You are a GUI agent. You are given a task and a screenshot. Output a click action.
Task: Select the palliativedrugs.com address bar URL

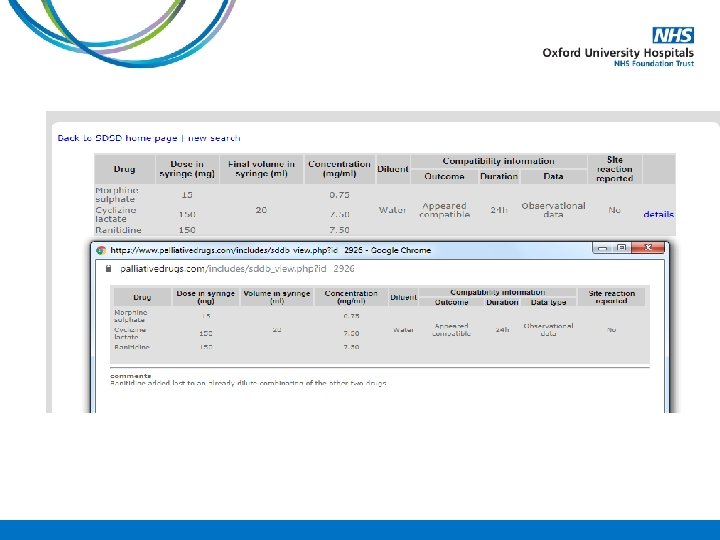tap(237, 269)
